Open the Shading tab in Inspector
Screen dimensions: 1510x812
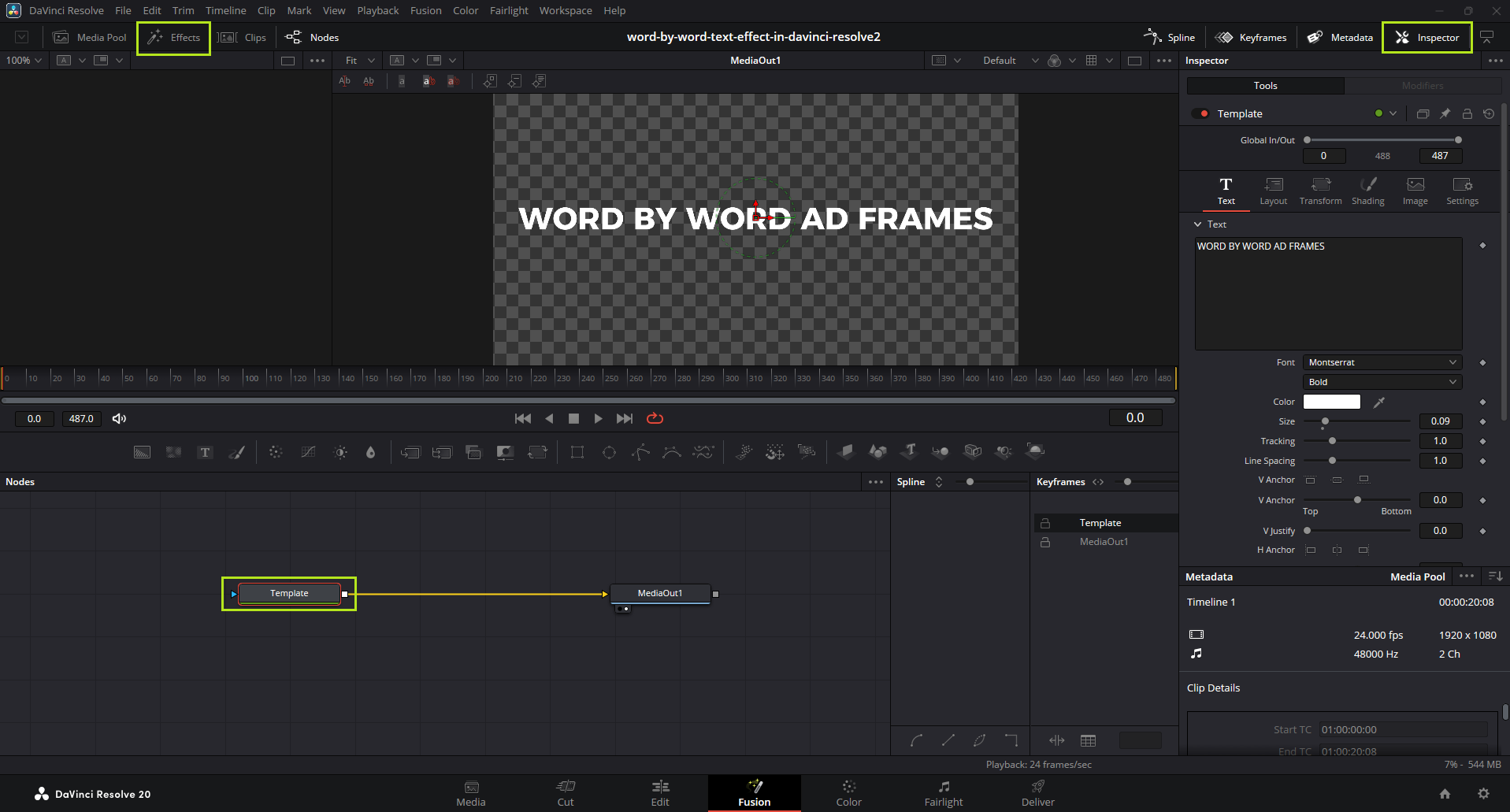tap(1367, 191)
